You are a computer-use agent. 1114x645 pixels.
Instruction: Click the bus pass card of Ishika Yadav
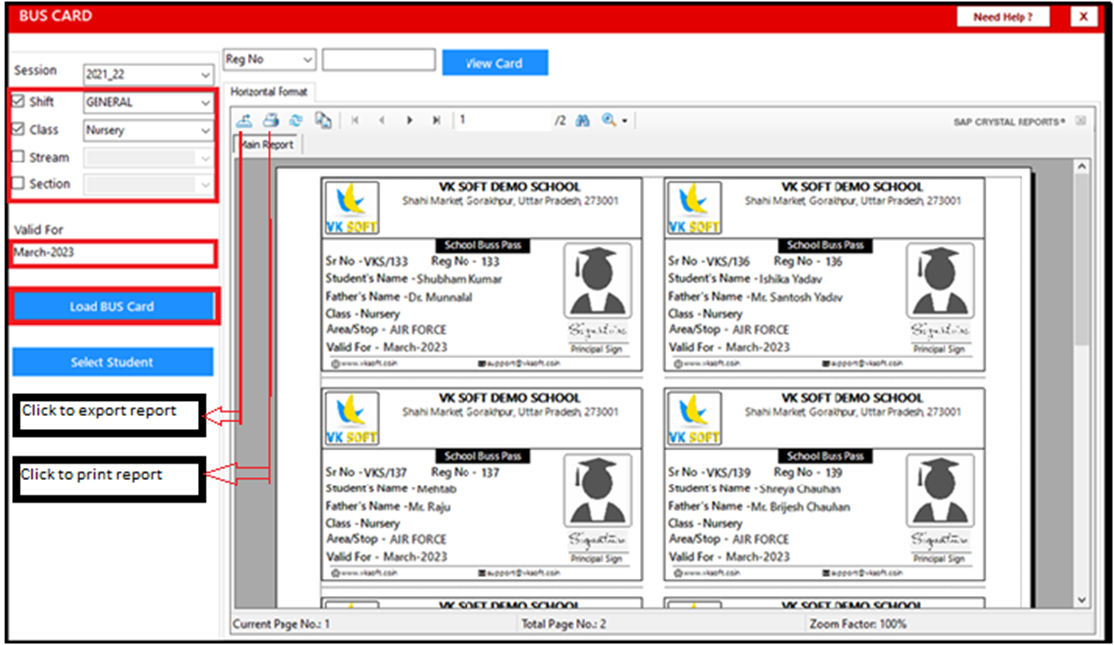coord(825,274)
